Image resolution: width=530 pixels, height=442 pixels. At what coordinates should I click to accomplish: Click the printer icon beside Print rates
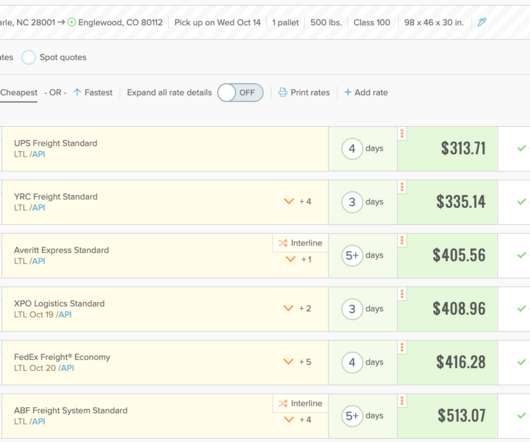[x=283, y=92]
